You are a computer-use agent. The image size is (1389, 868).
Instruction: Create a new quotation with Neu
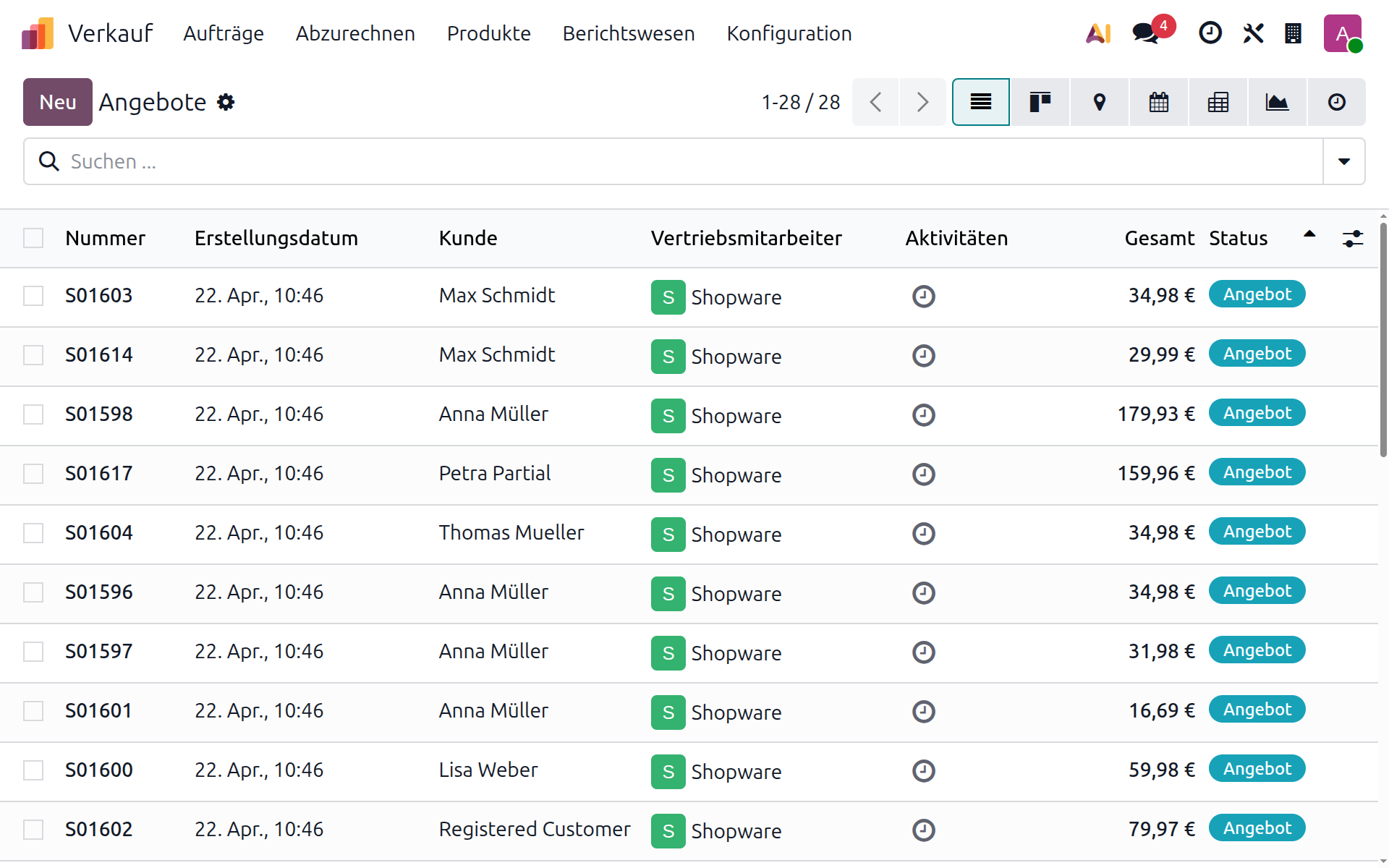point(58,102)
